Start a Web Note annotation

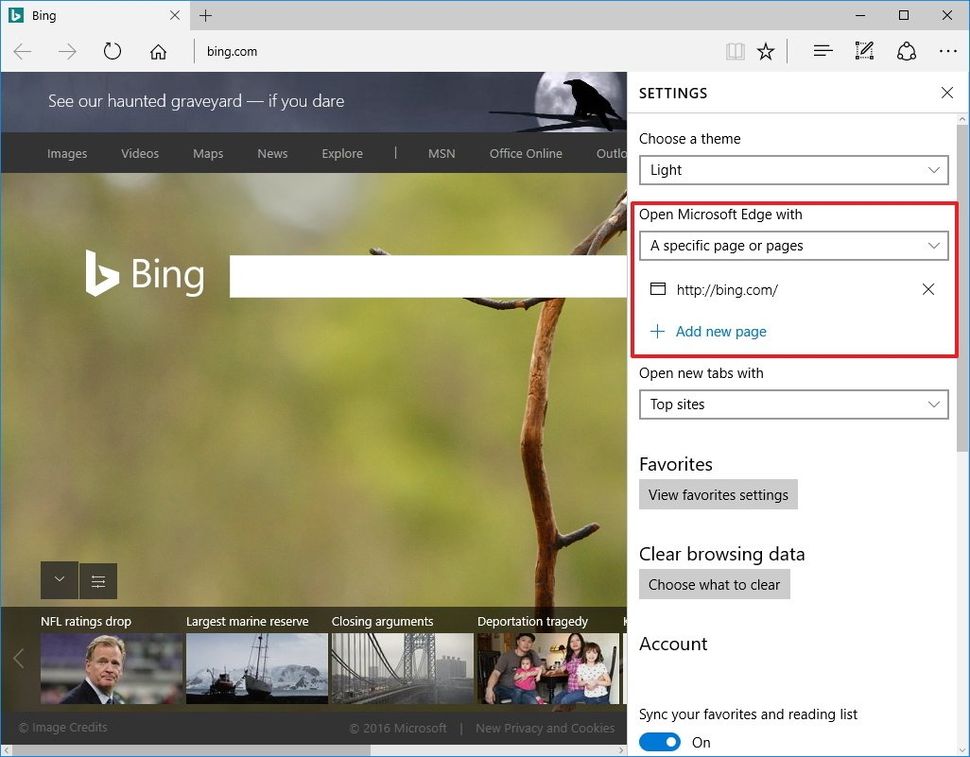[x=863, y=50]
